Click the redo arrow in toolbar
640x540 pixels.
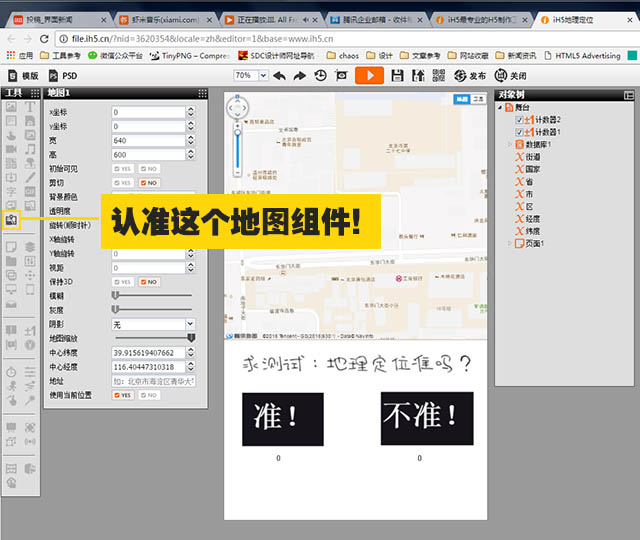(299, 75)
